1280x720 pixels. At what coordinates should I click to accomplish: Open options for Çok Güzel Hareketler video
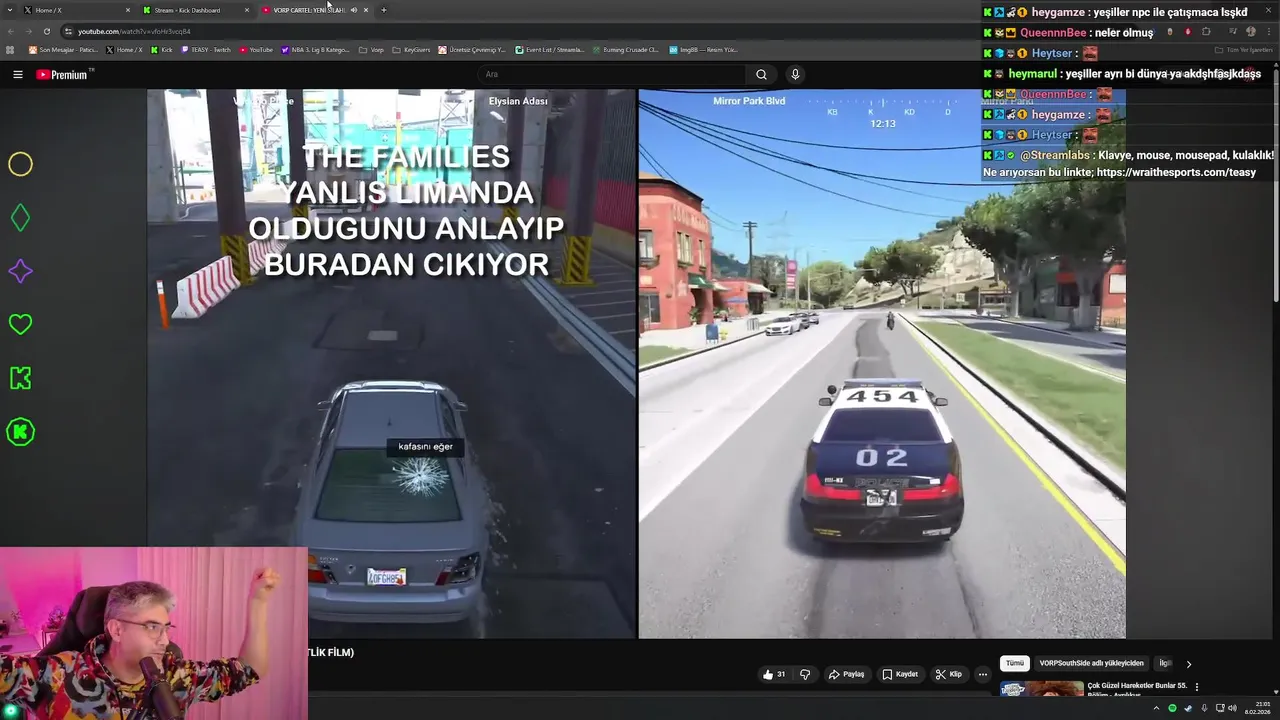pos(1196,687)
